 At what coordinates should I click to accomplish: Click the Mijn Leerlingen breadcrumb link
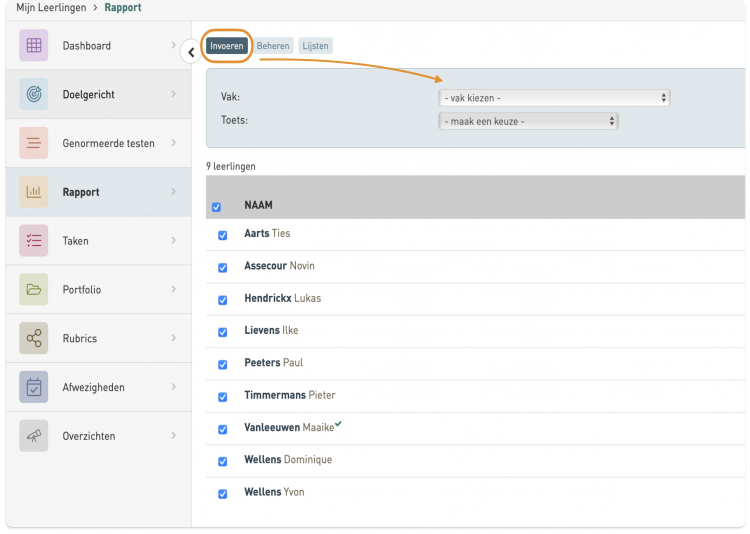(x=51, y=8)
